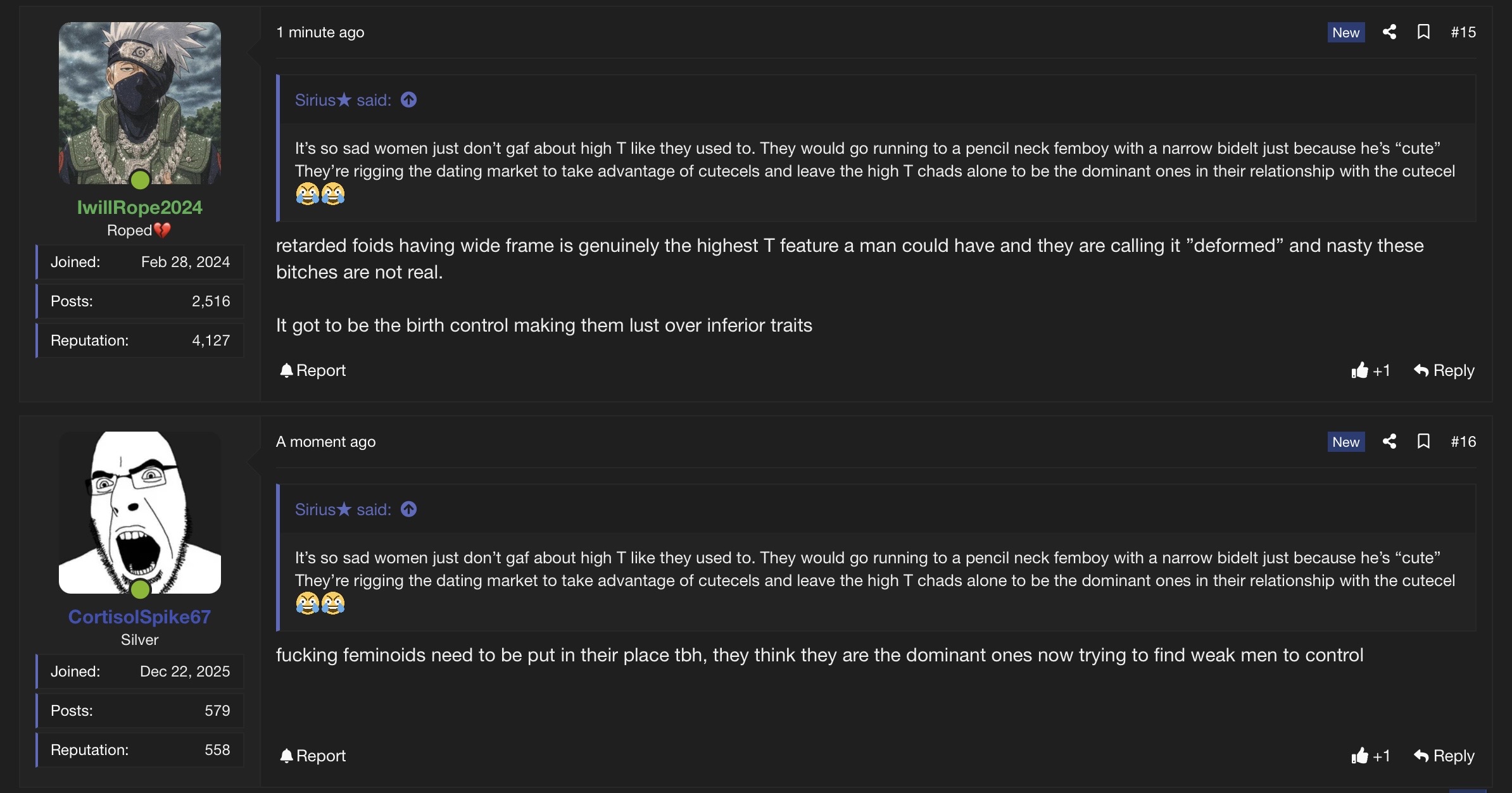
Task: Click the '1 minute ago' timestamp
Action: point(320,32)
